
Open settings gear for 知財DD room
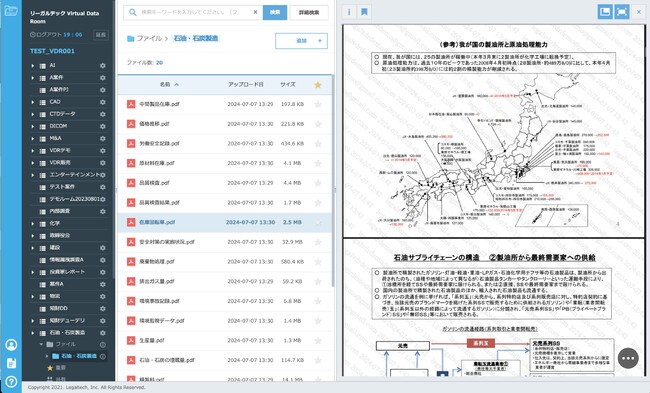click(102, 309)
